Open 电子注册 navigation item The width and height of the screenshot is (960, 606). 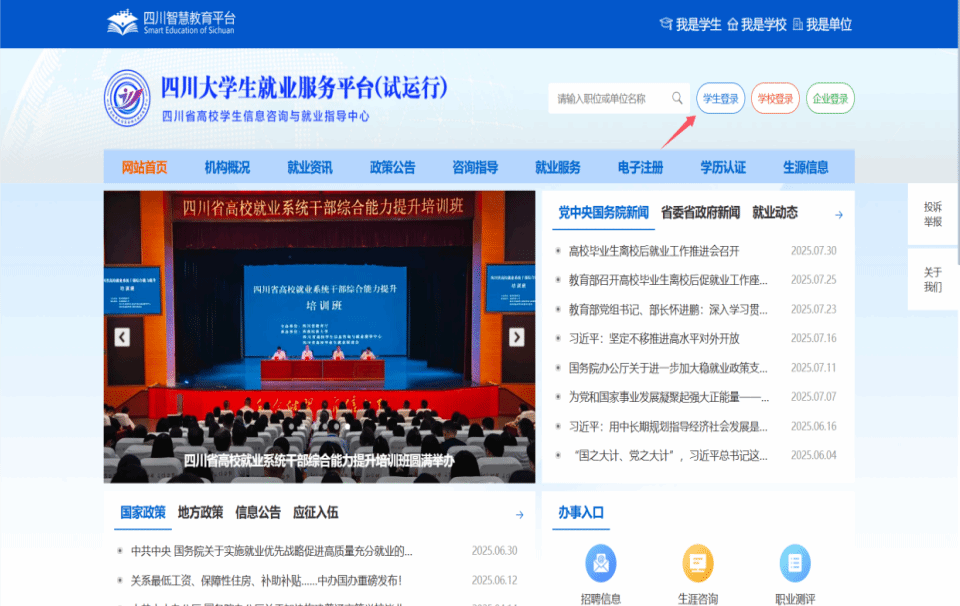pos(640,167)
